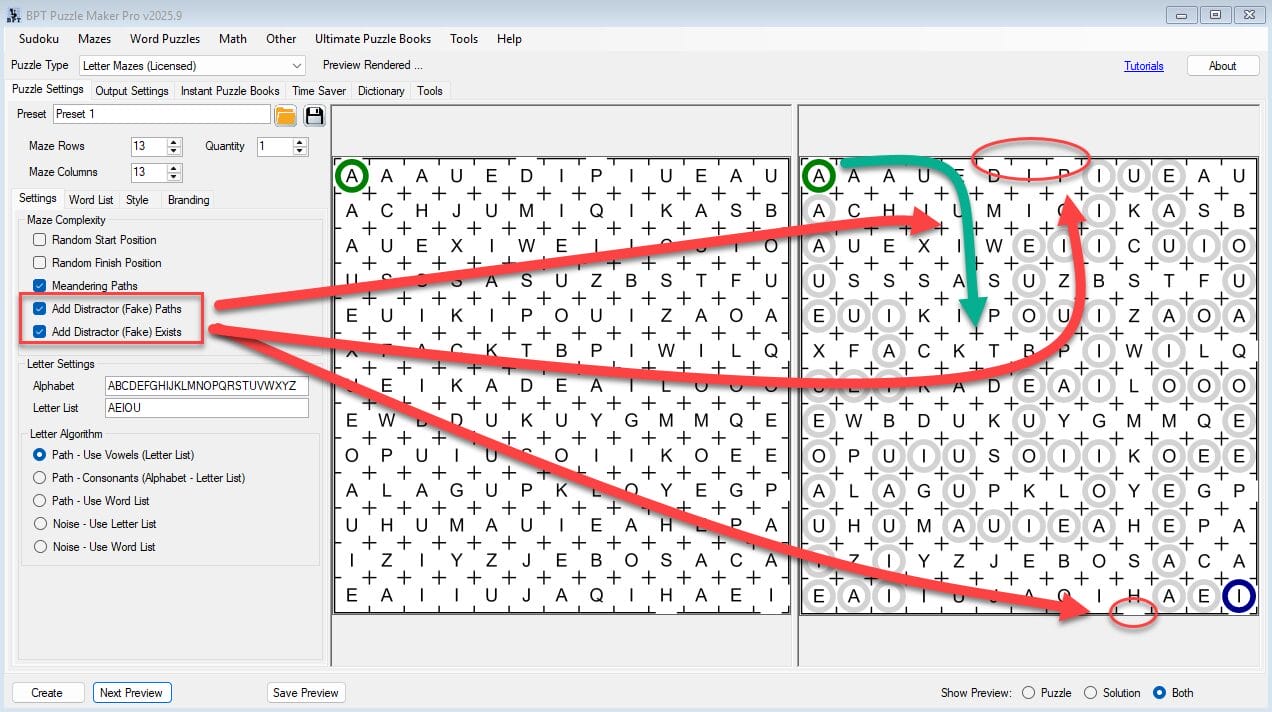Switch to the Output Settings tab

tap(132, 91)
